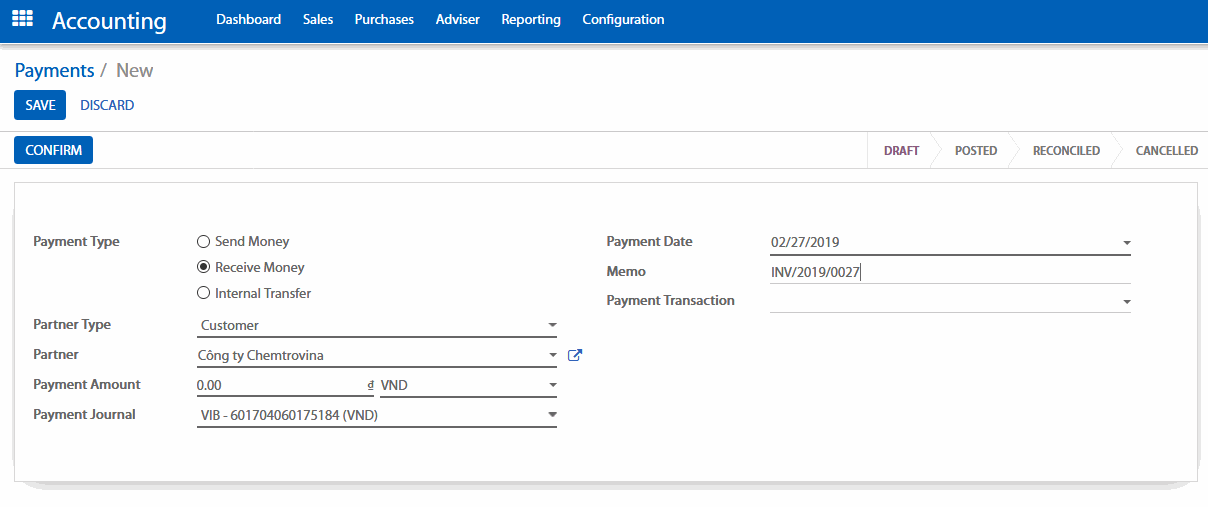Open the Configuration menu

point(623,19)
